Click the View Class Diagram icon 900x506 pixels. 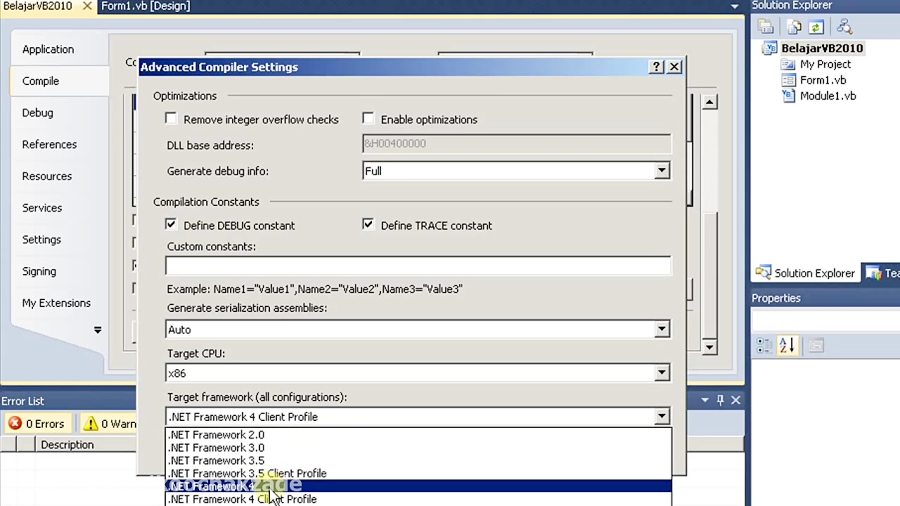tap(844, 26)
